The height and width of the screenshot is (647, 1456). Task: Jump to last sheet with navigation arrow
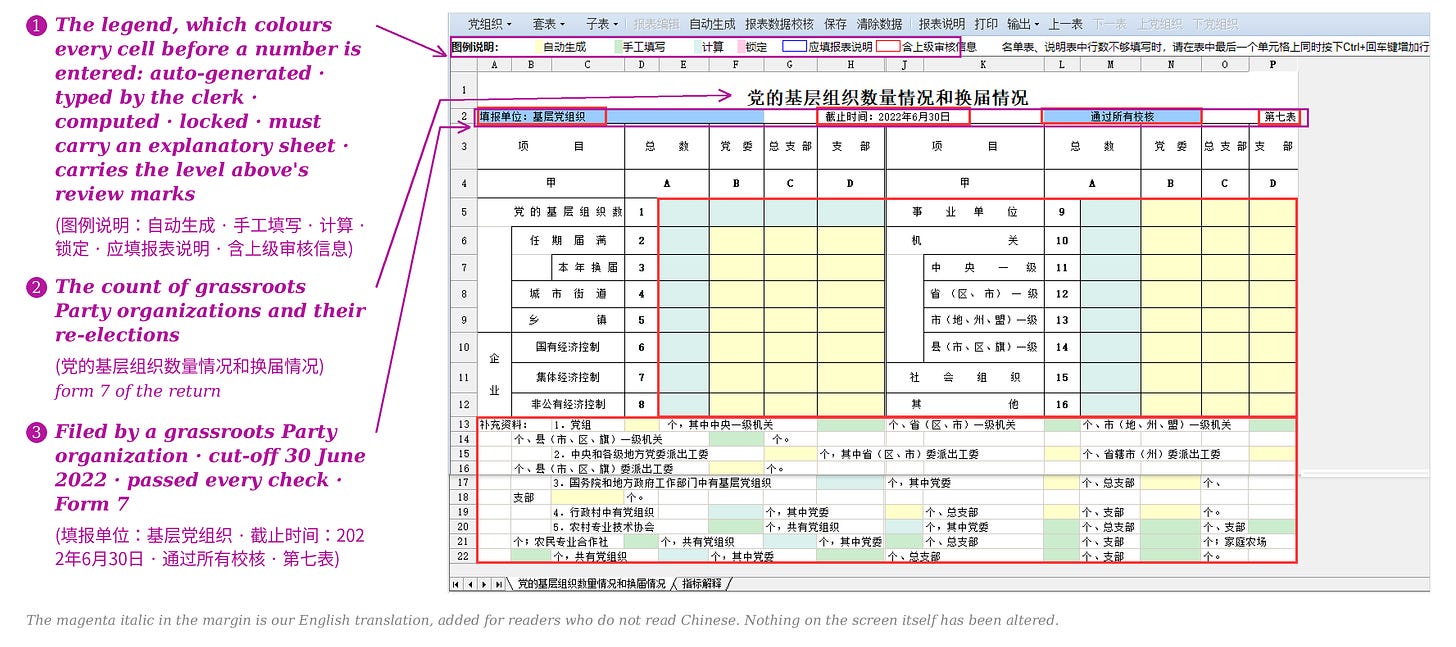coord(499,584)
